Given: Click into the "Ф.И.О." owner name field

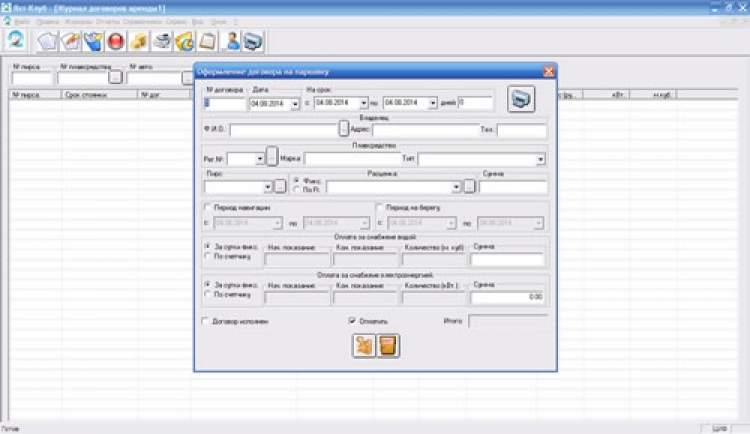Looking at the screenshot, I should (284, 130).
